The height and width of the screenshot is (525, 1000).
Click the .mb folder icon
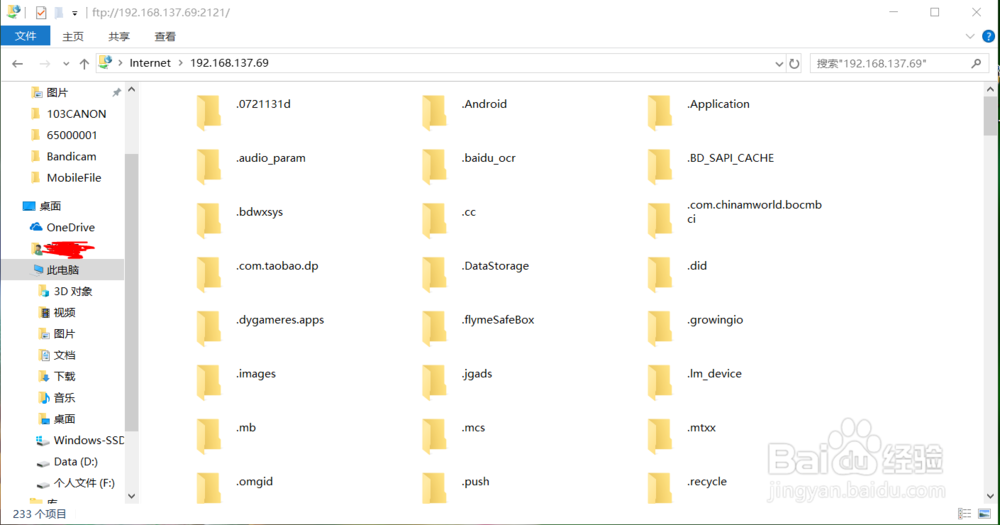[x=209, y=436]
